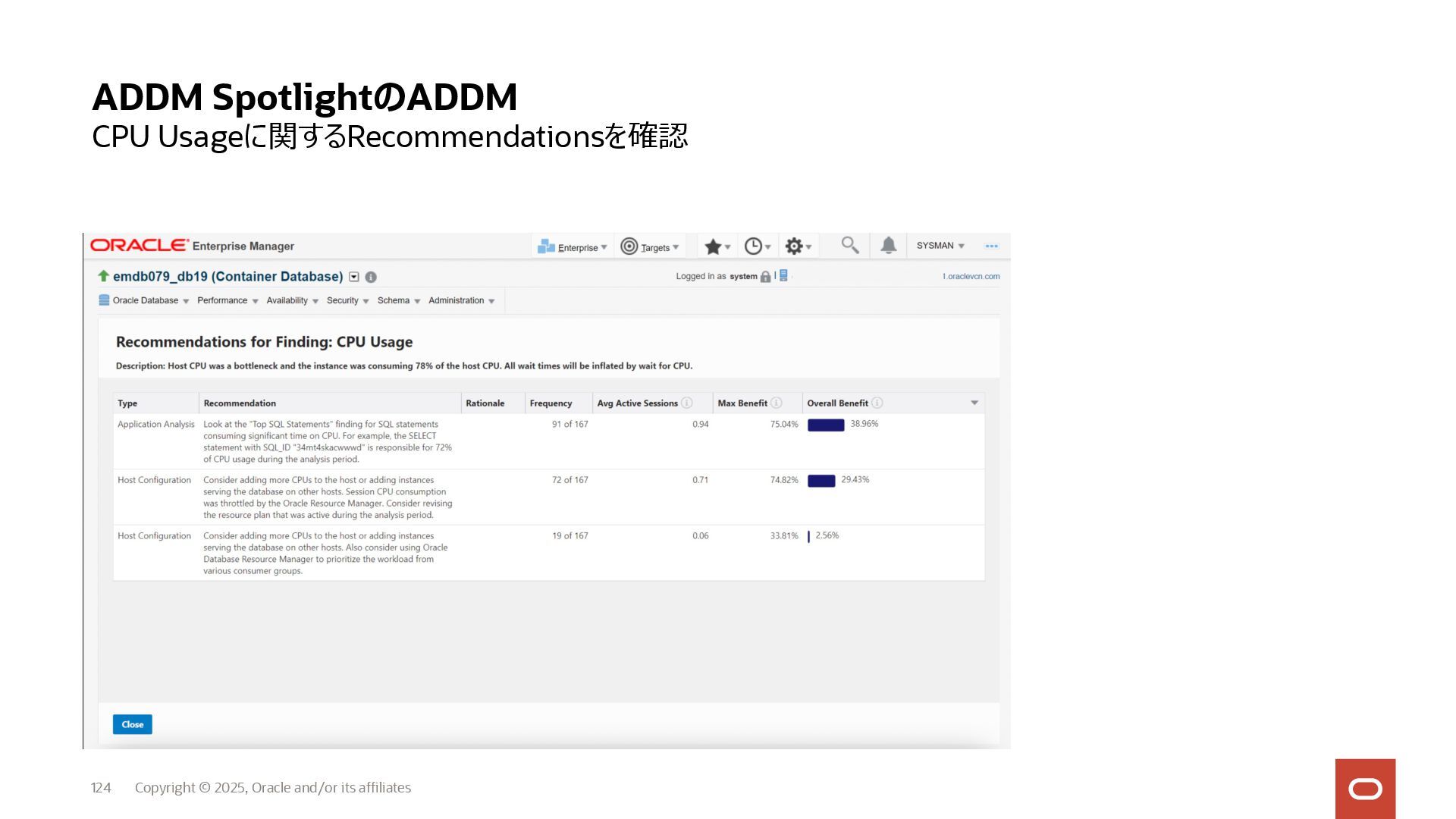The width and height of the screenshot is (1456, 819).
Task: Open the History clock menu
Action: tap(758, 246)
